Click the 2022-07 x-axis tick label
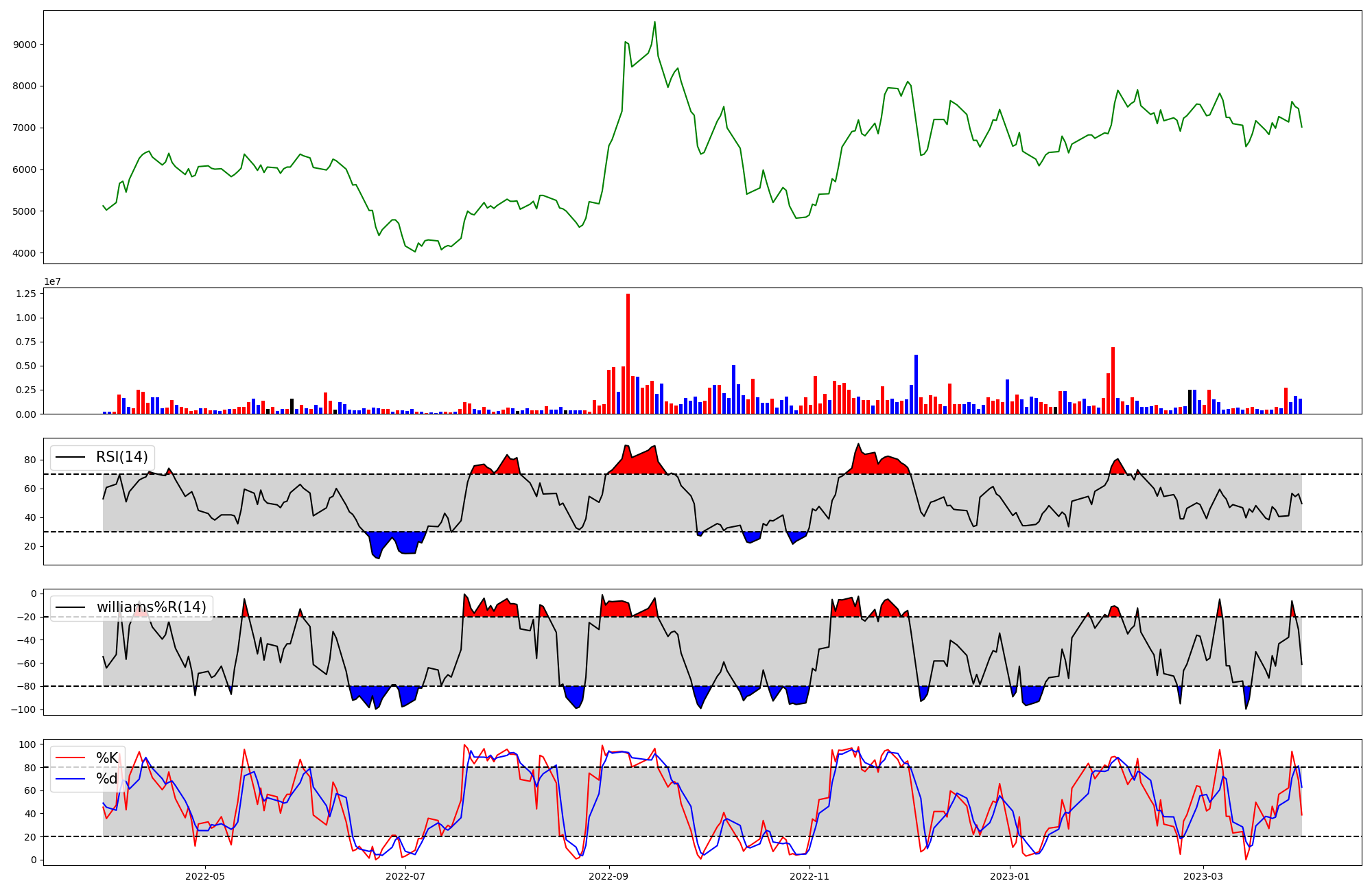Image resolution: width=1372 pixels, height=892 pixels. click(405, 876)
